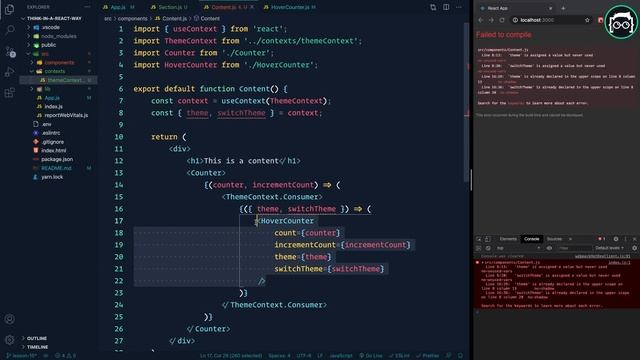Open .gitignore in the explorer

point(52,142)
